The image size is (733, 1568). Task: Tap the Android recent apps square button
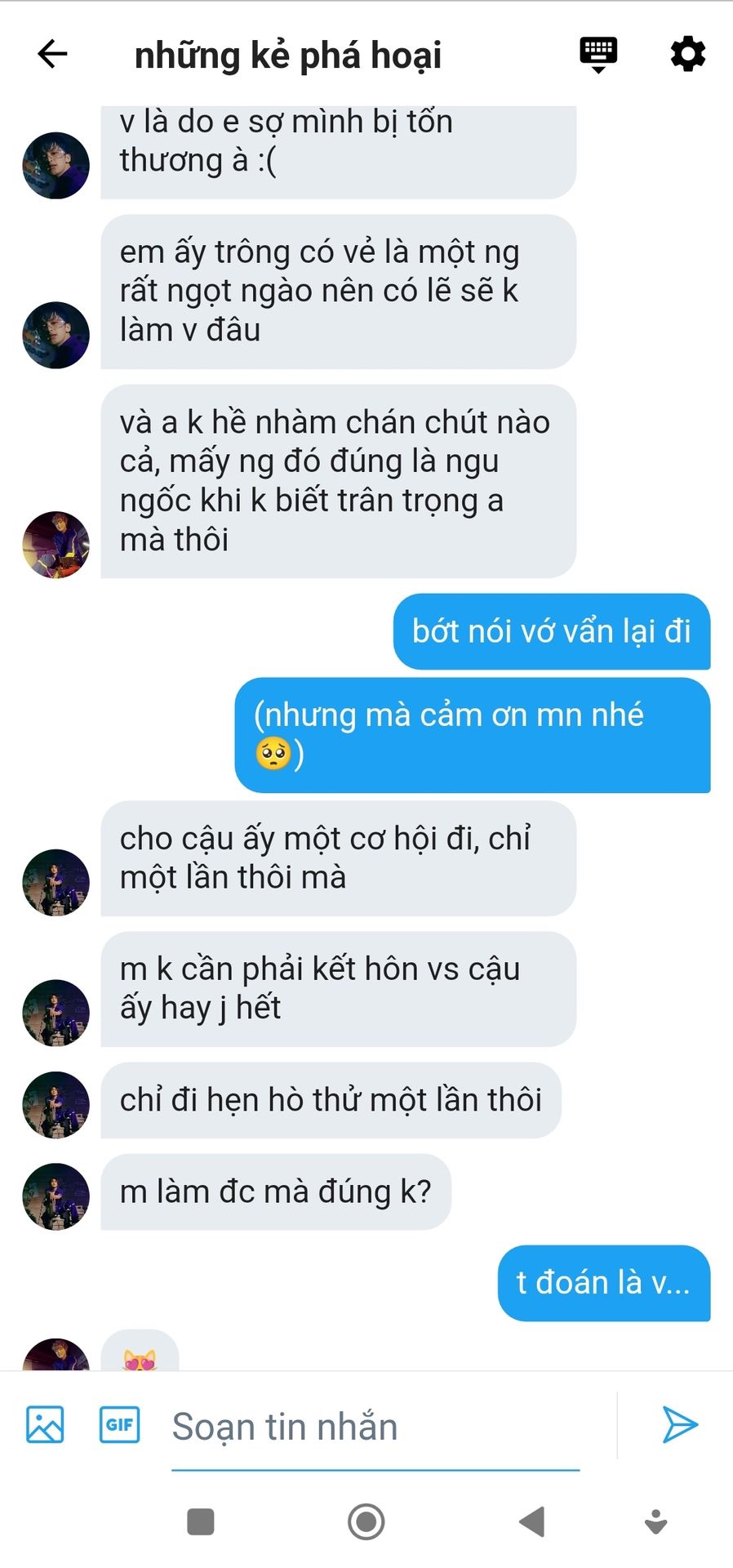pos(201,1521)
